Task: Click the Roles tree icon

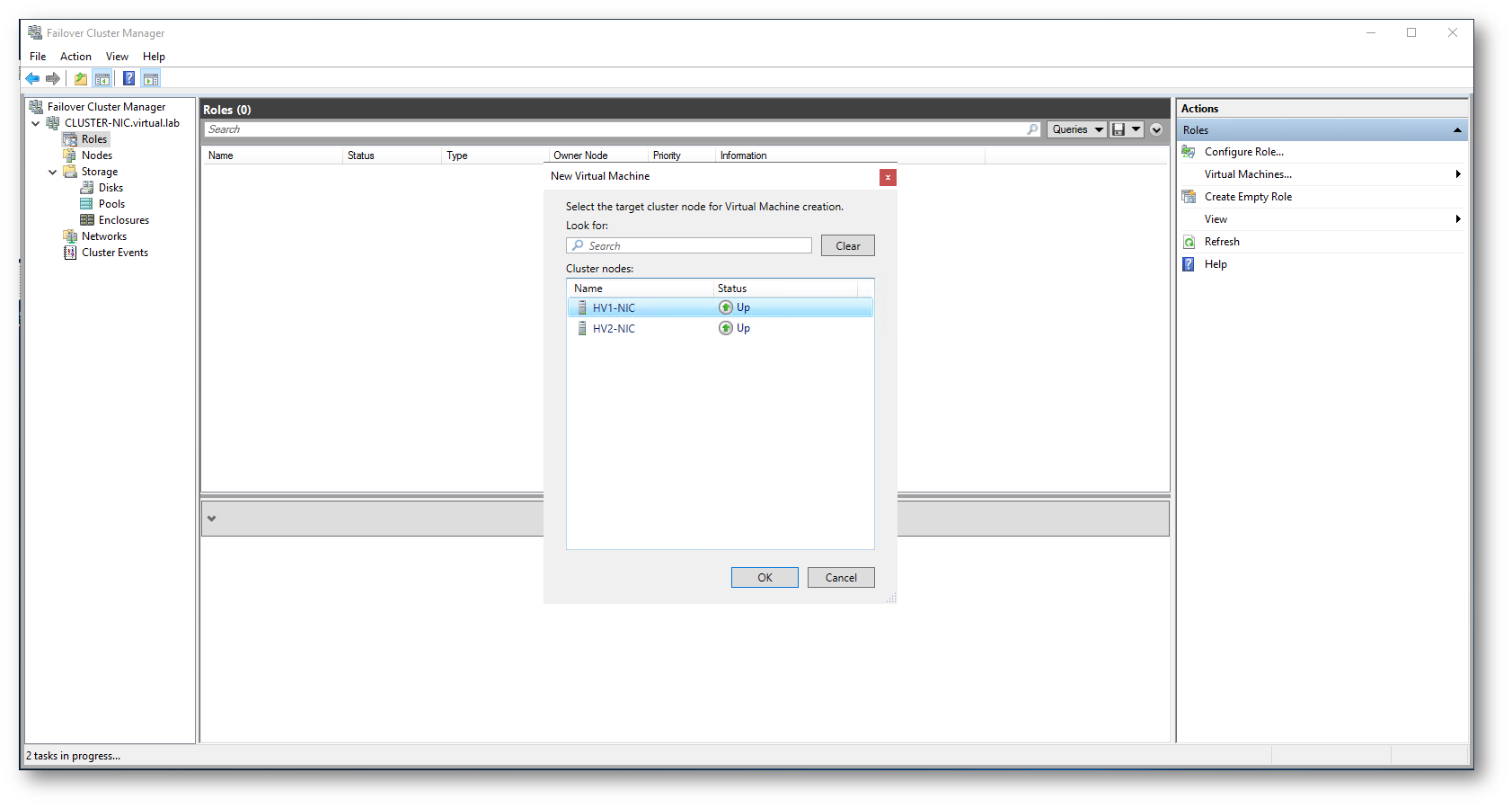Action: pyautogui.click(x=70, y=139)
